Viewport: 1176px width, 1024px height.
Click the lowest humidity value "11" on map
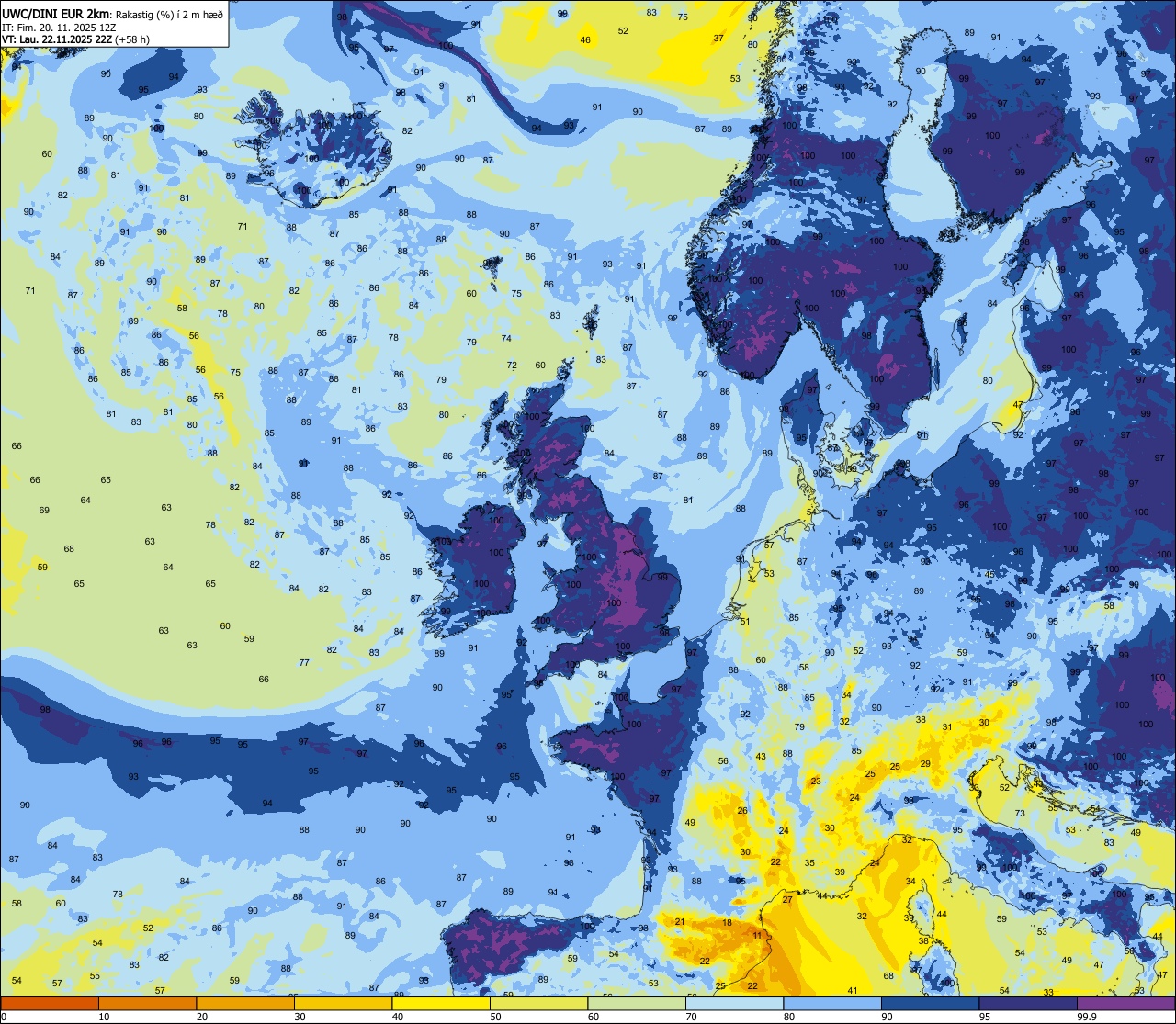[757, 936]
